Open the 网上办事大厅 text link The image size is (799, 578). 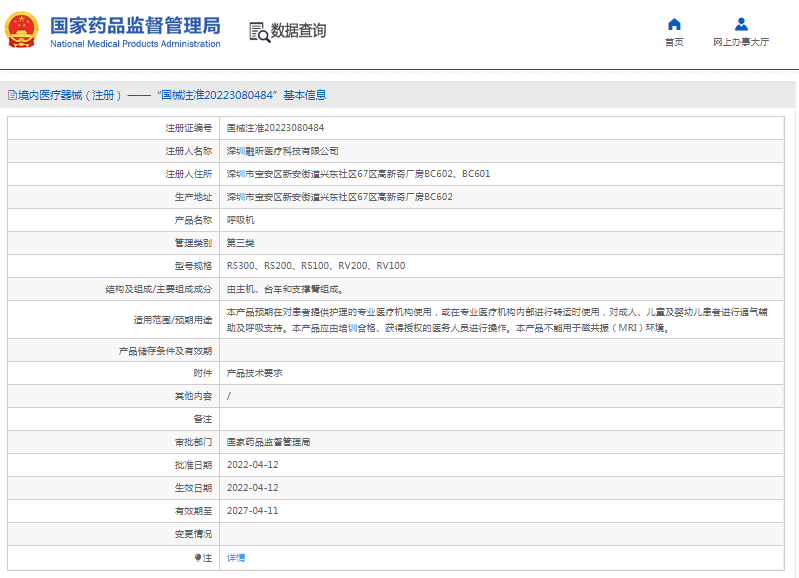741,43
